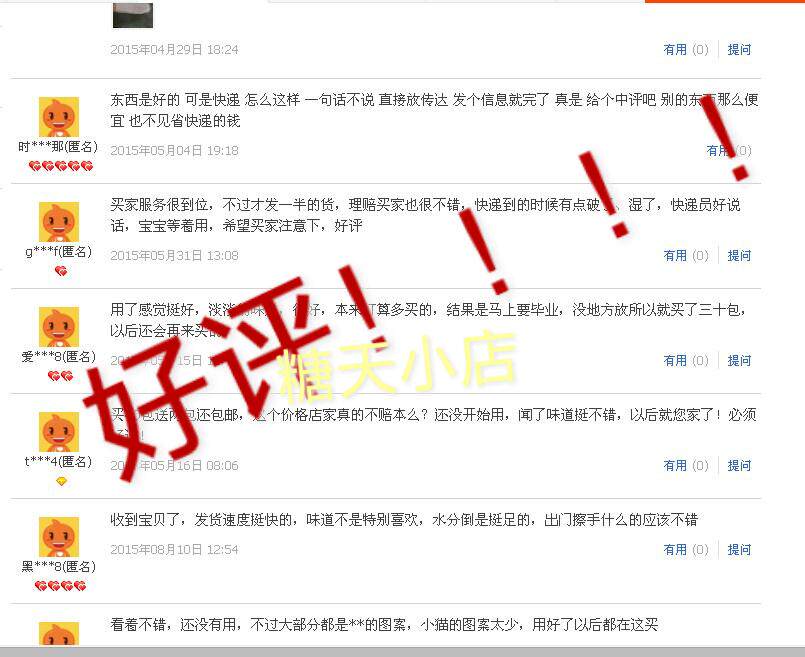Click 提问 on the 2015年05月31日 review
Screen dimensions: 805x657
pos(739,255)
